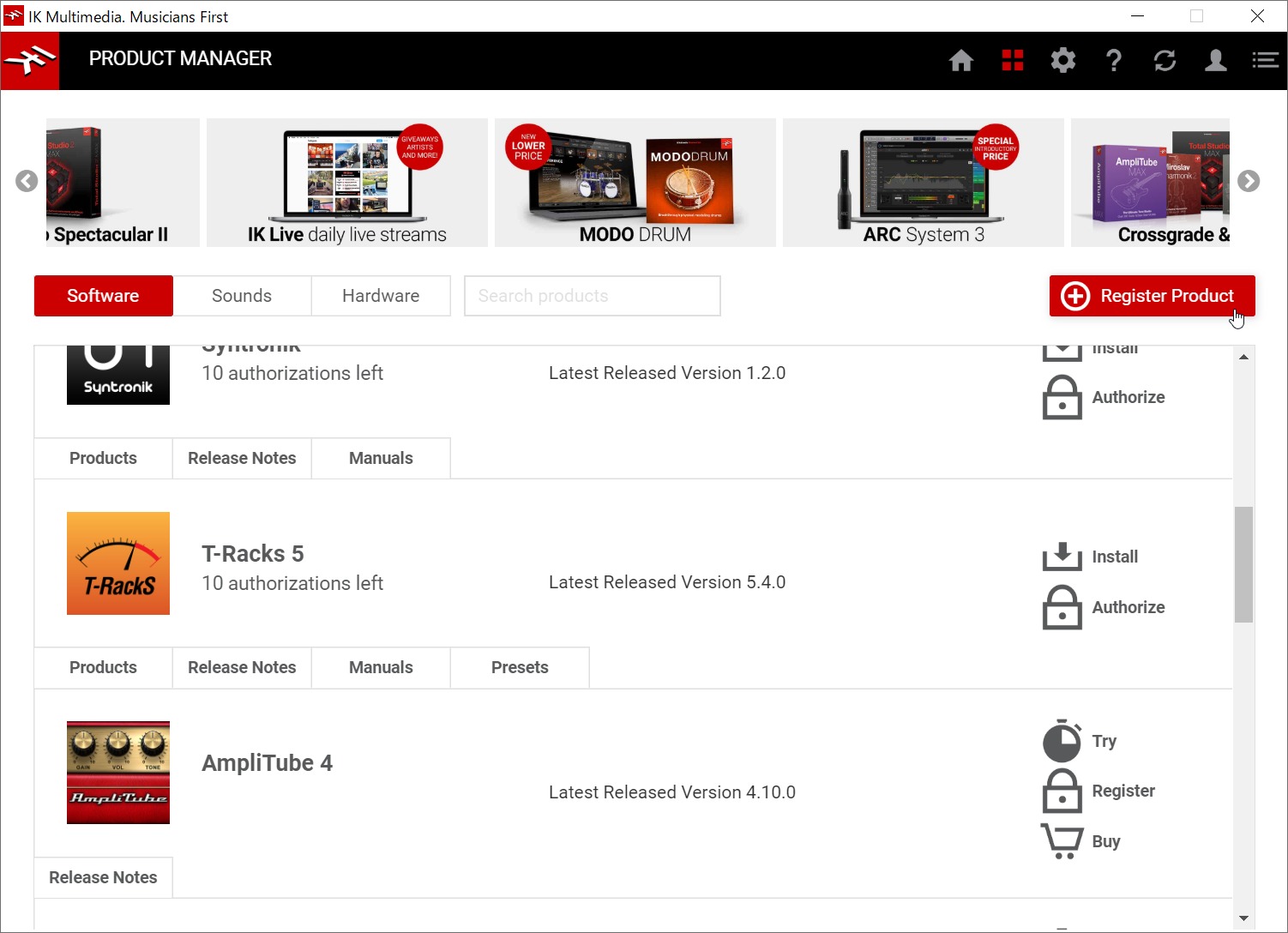The width and height of the screenshot is (1288, 933).
Task: Click 'Latest Released Version 1.2.0' text
Action: tap(667, 373)
